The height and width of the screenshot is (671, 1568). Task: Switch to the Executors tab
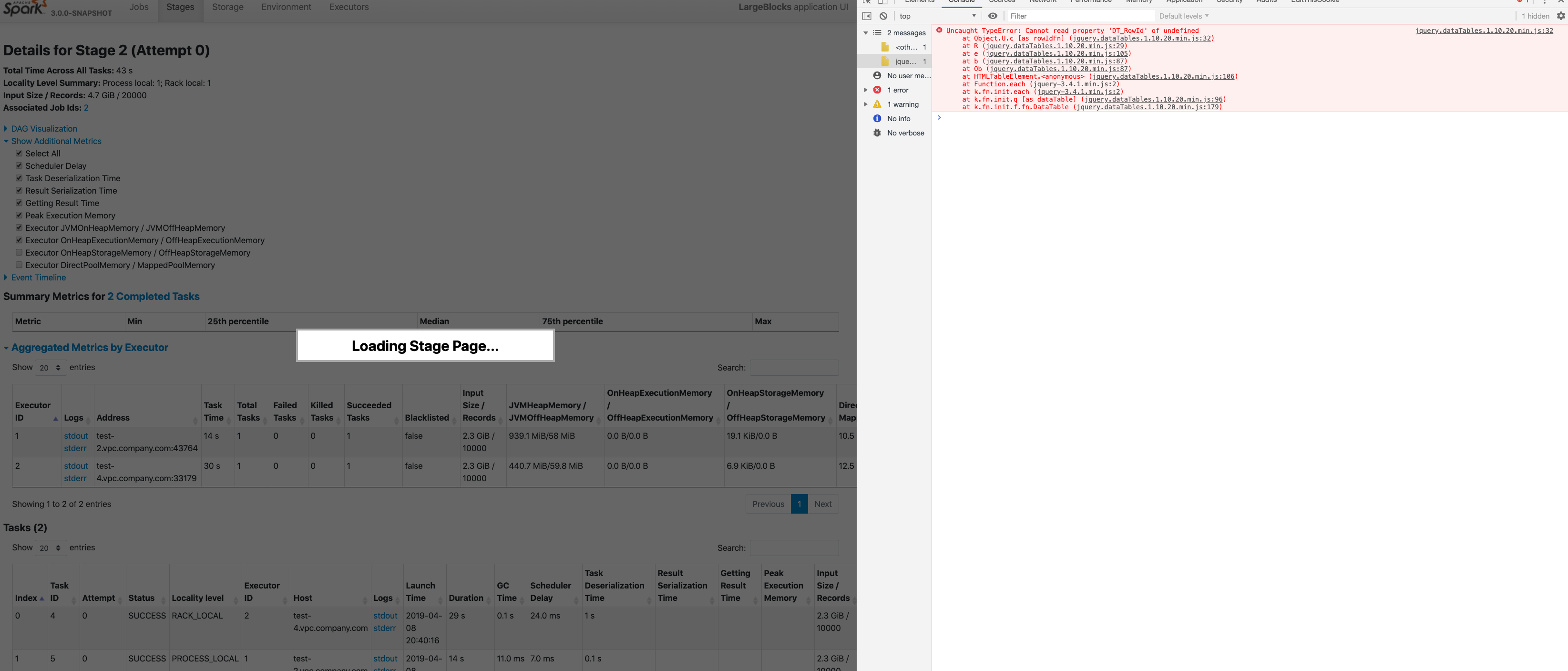point(349,7)
